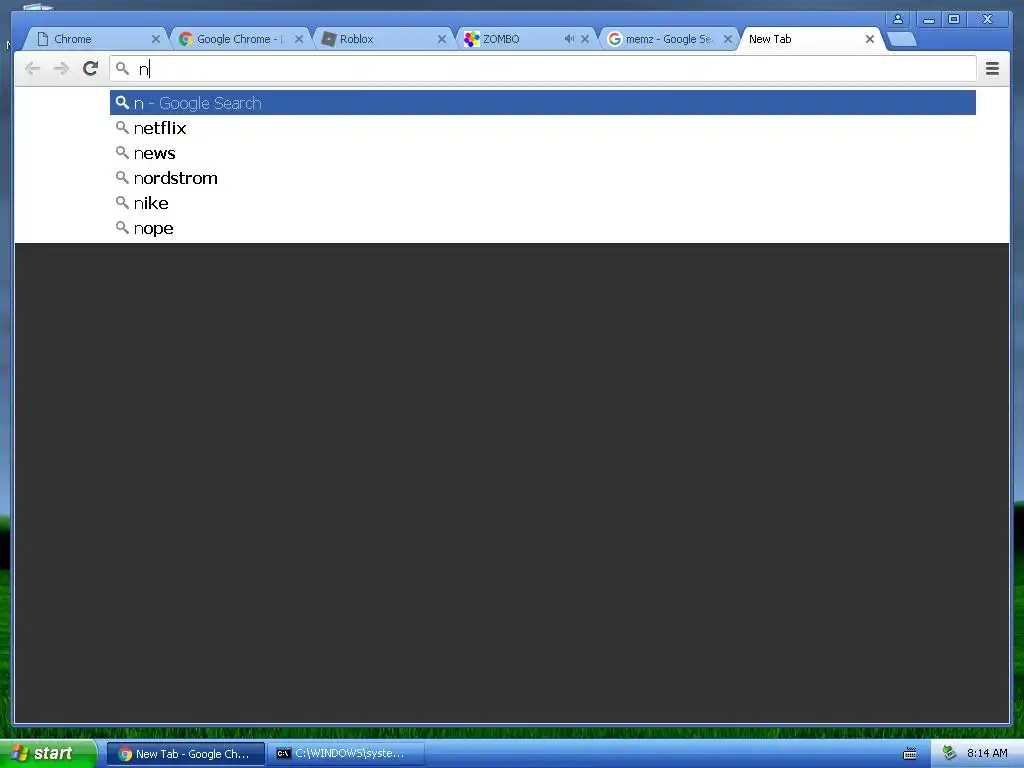Open a new tab with the new-tab button
The image size is (1024, 768).
(903, 39)
